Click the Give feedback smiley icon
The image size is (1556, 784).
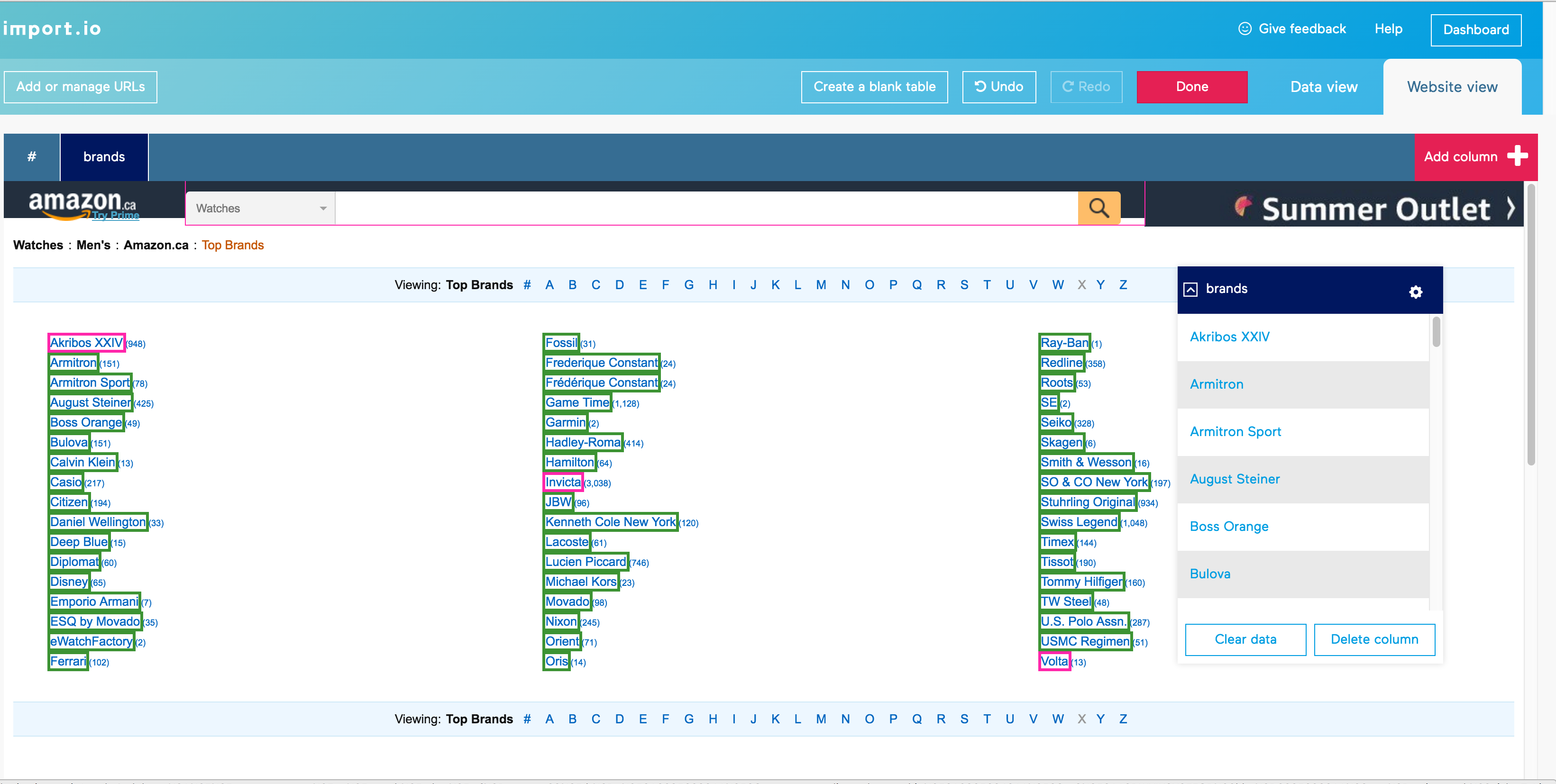pos(1245,28)
